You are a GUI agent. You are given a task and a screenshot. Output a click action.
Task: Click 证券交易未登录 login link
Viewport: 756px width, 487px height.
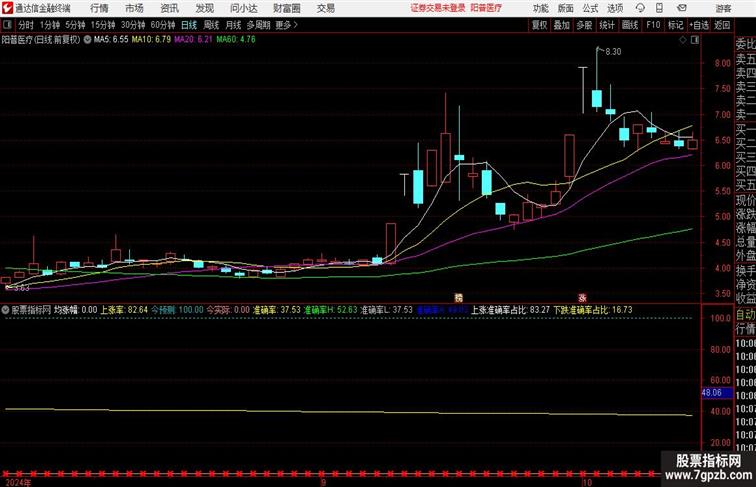(438, 8)
